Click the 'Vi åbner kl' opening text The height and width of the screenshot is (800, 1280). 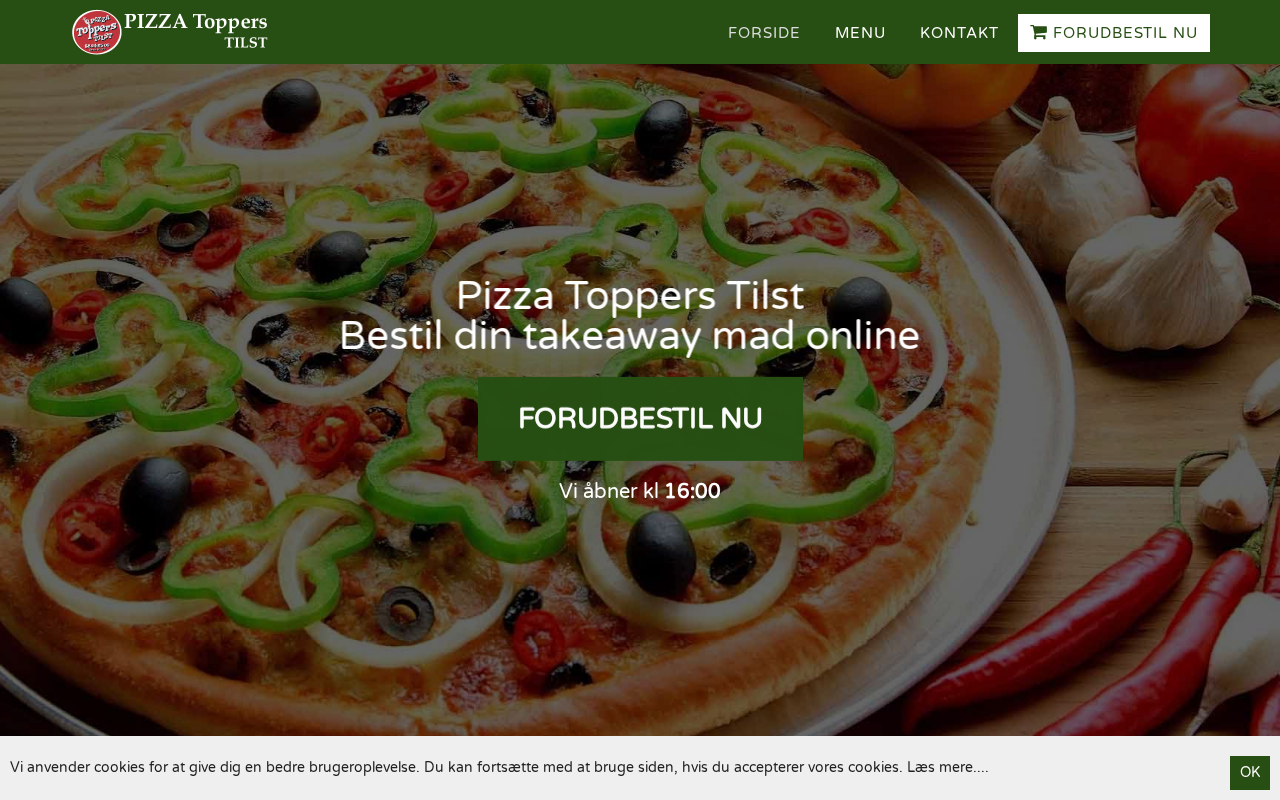coord(609,491)
